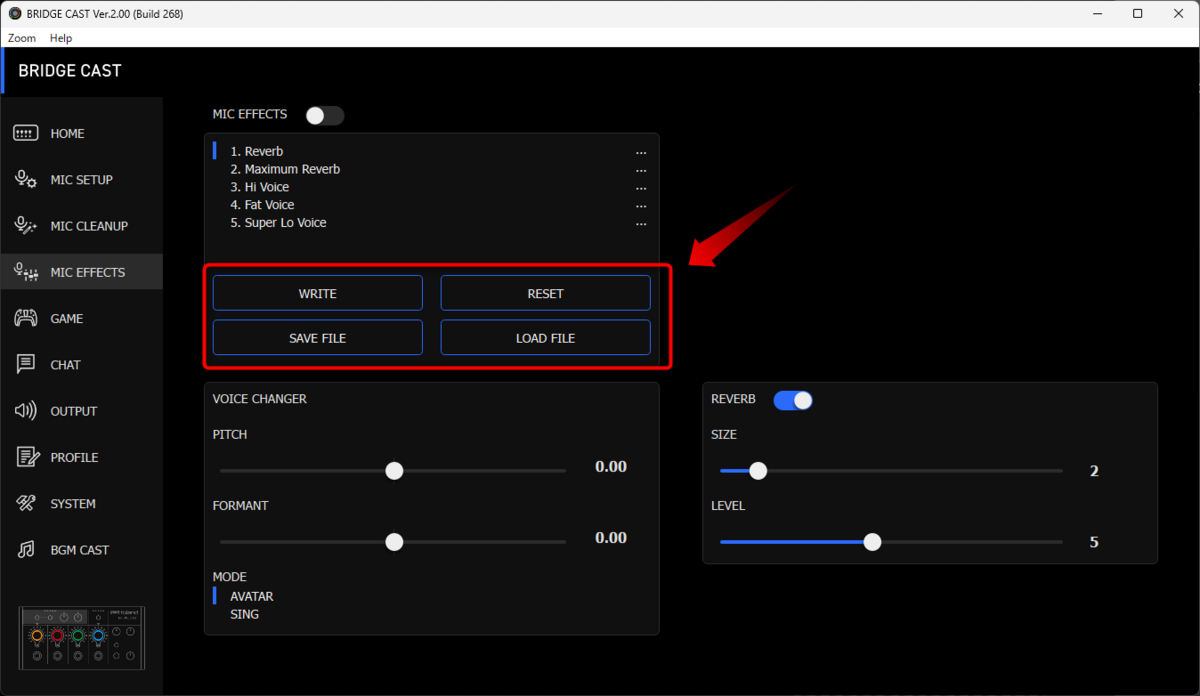Click the LOAD FILE button

(546, 338)
